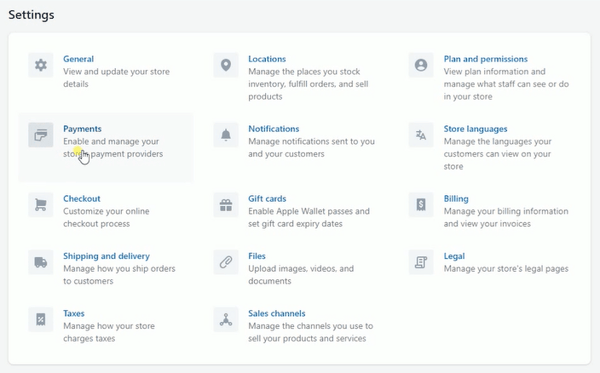Click 'Manage your store's legal pages' text
Viewport: 600px width, 373px height.
pos(506,269)
